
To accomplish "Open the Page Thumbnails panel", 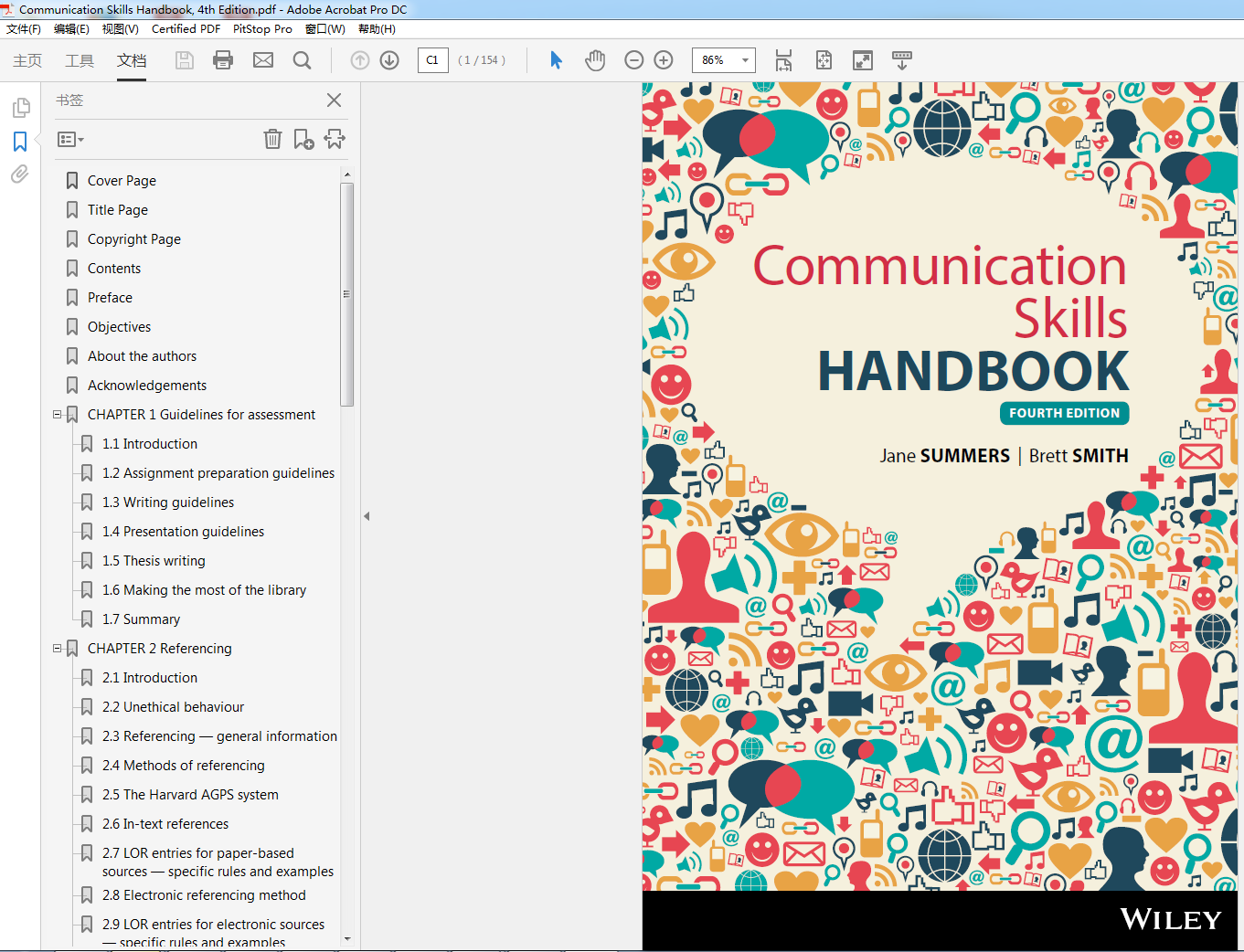I will tap(21, 108).
